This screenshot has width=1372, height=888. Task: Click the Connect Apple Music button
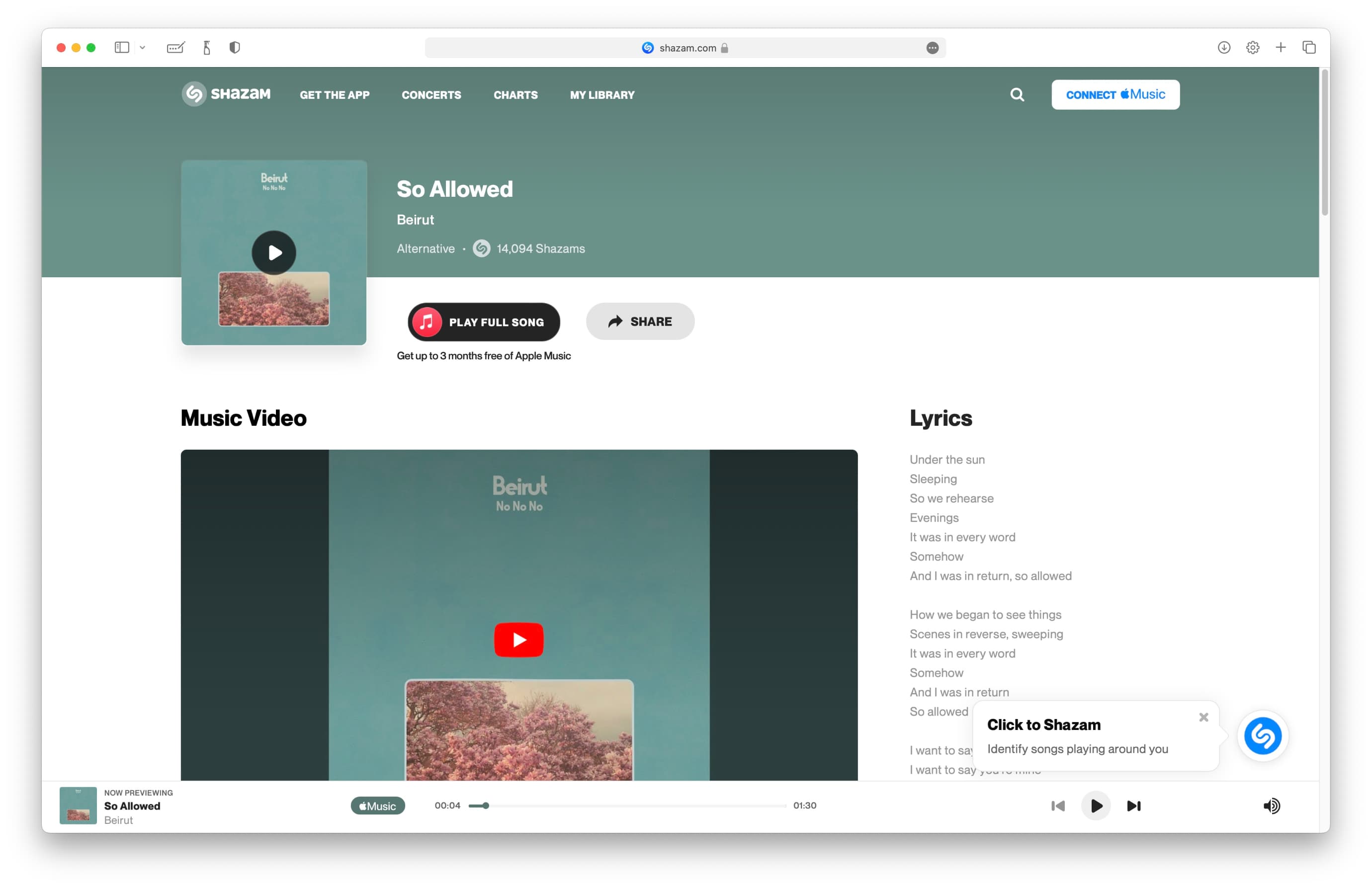(x=1115, y=94)
